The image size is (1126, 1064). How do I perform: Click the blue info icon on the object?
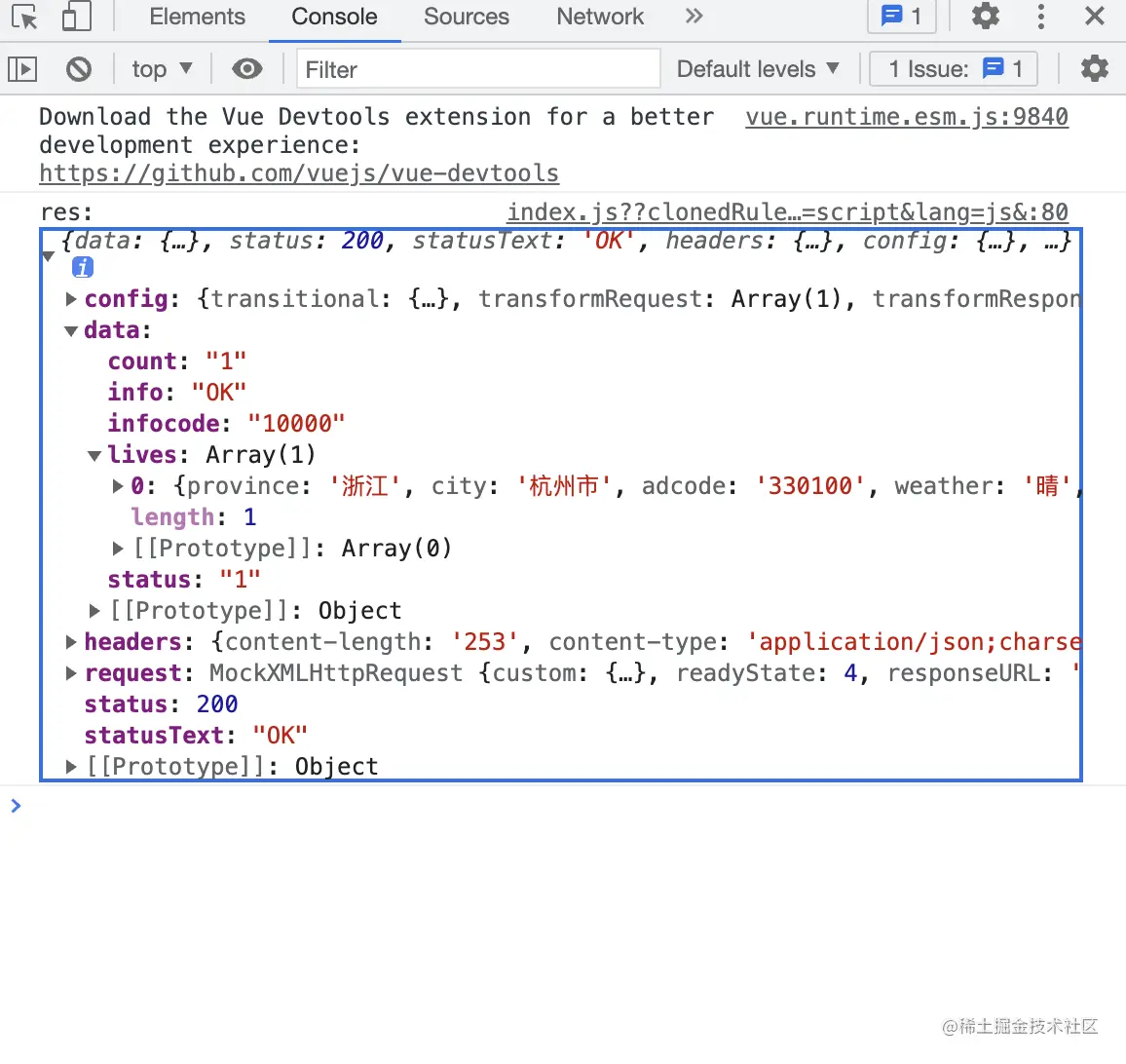(x=83, y=267)
